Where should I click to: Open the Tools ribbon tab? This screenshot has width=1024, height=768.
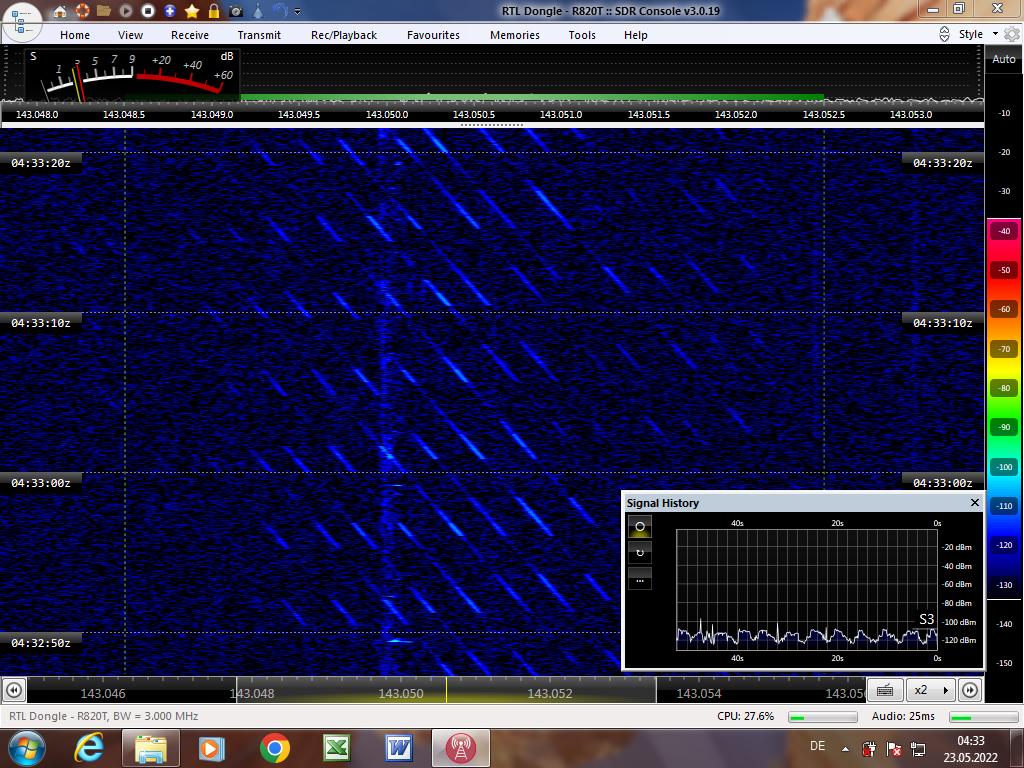[x=582, y=35]
